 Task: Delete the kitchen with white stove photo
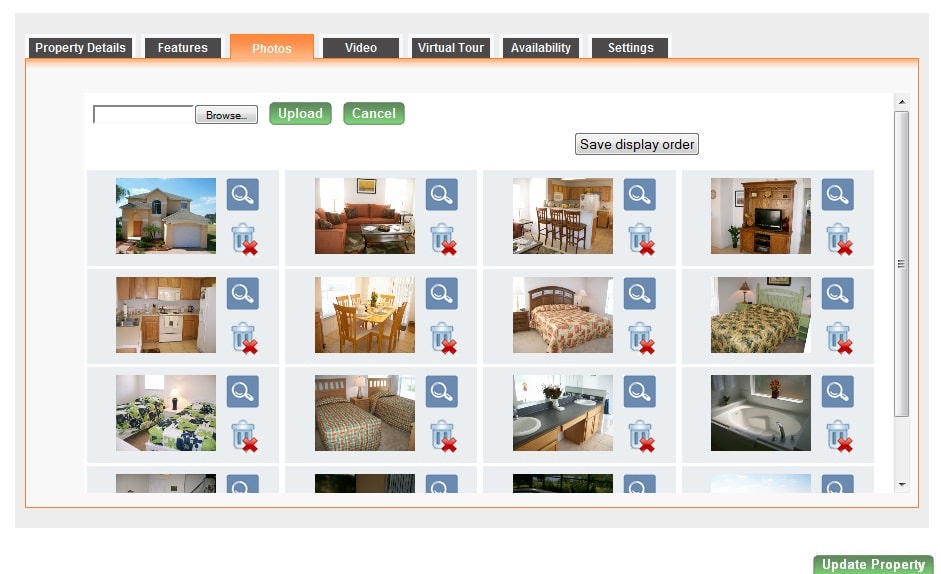244,338
